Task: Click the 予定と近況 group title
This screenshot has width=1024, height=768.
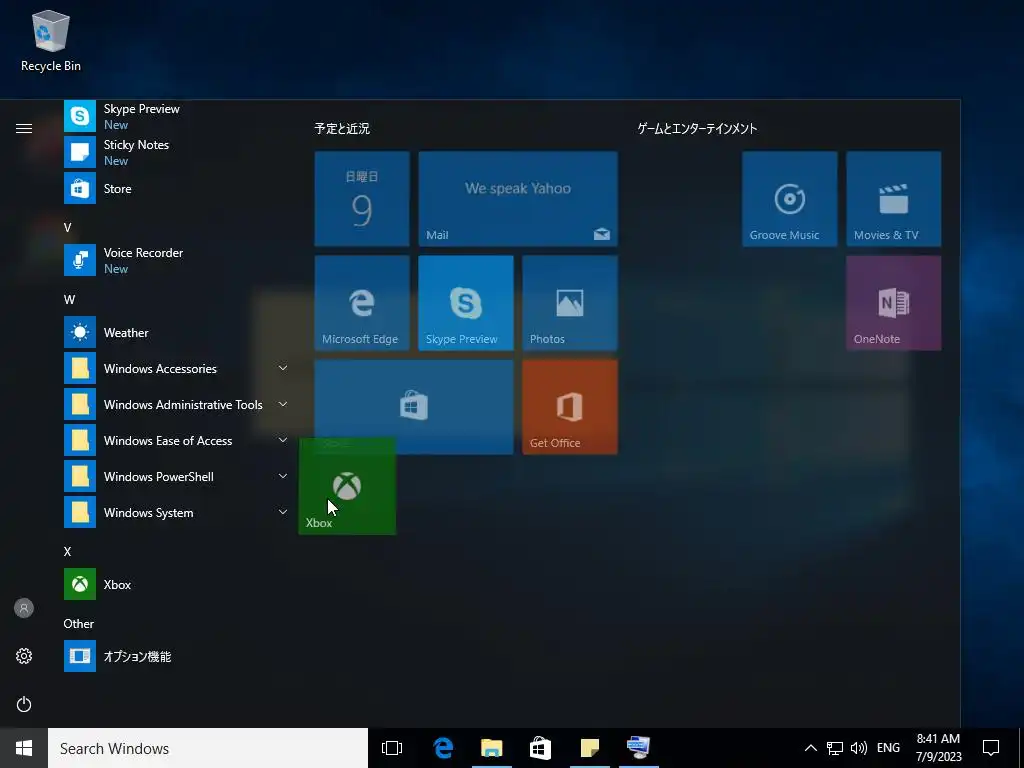Action: point(342,129)
